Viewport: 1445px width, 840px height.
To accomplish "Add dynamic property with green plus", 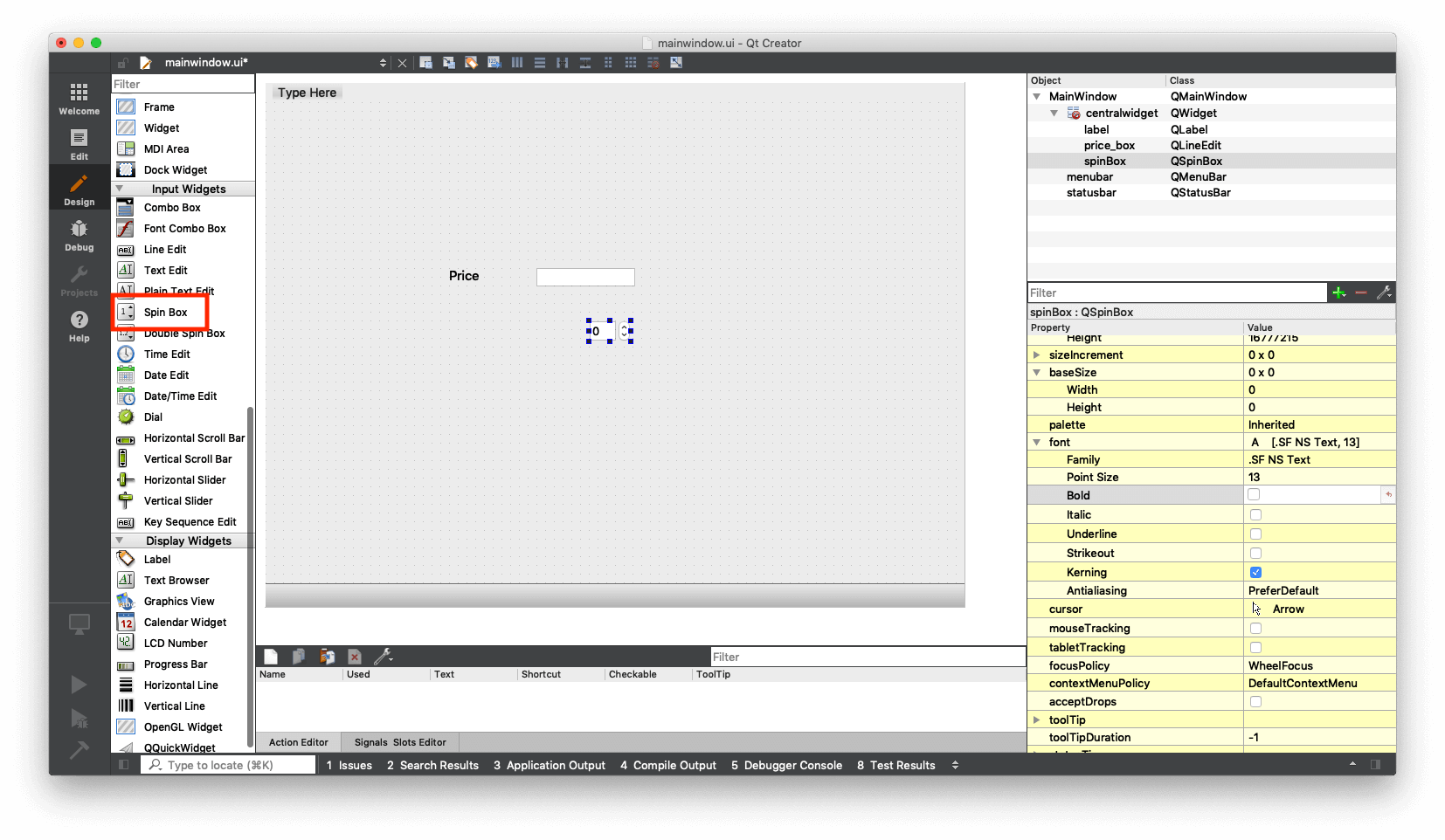I will (1339, 293).
